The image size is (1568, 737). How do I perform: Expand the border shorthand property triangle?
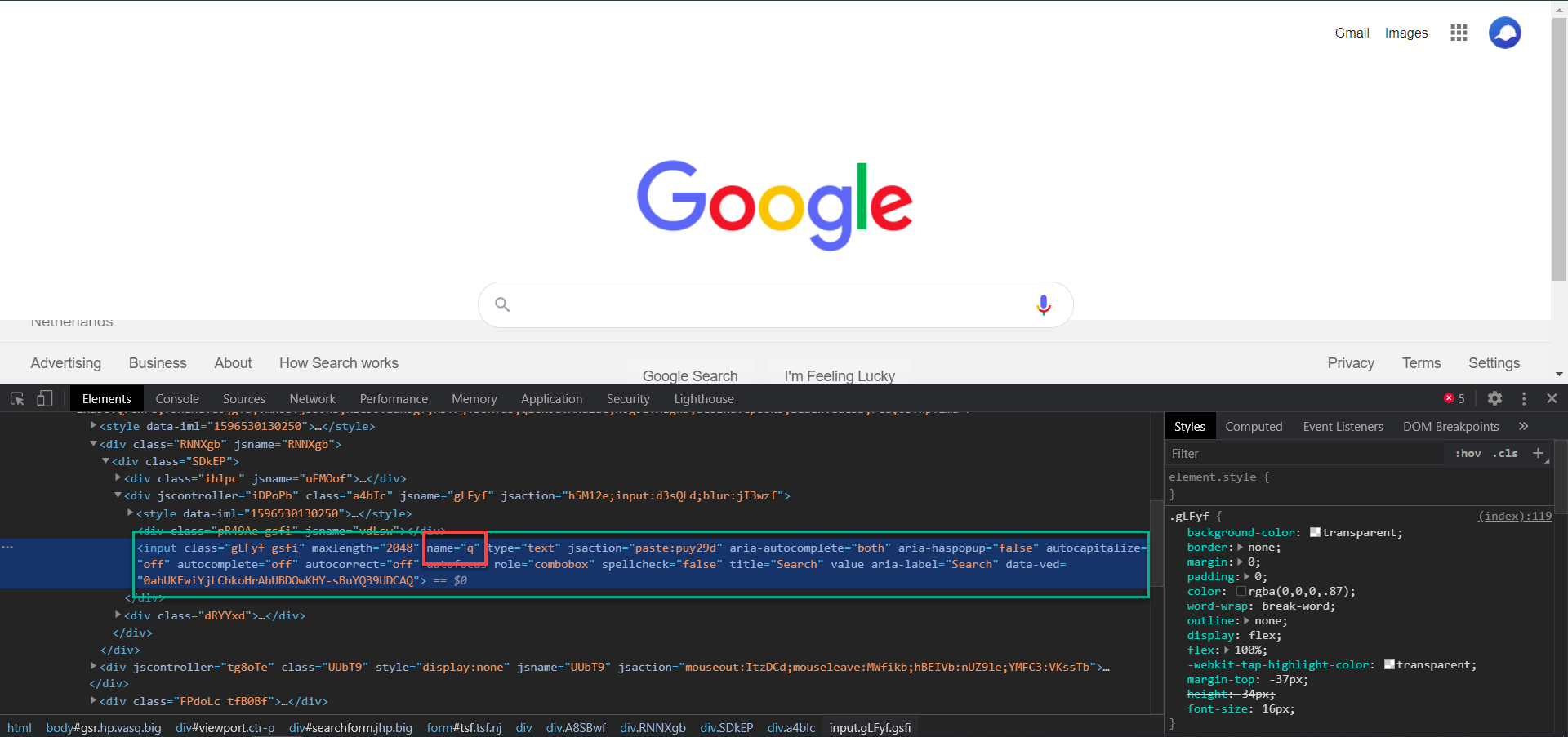coord(1241,547)
